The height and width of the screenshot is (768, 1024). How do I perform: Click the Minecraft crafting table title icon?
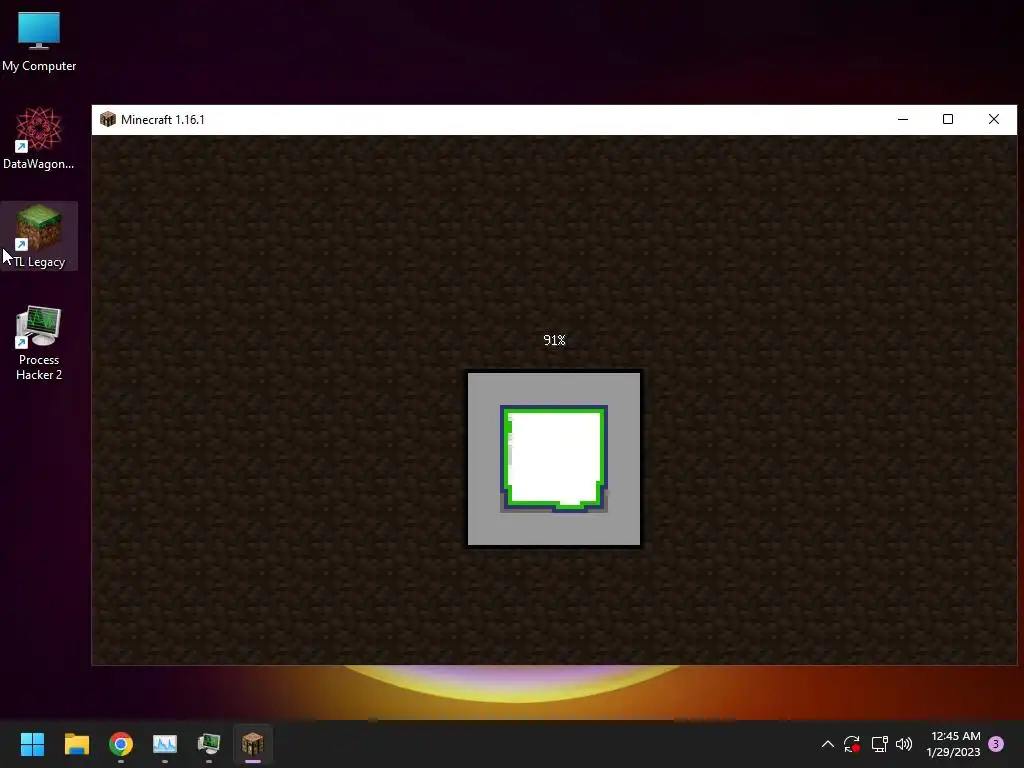coord(108,120)
